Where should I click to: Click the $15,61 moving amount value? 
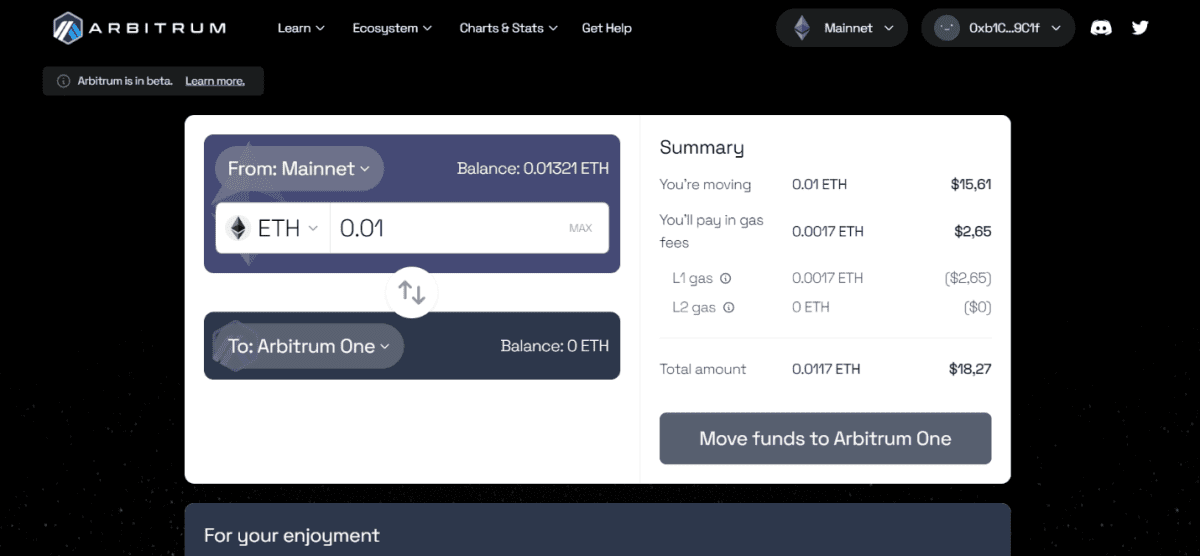click(x=971, y=184)
